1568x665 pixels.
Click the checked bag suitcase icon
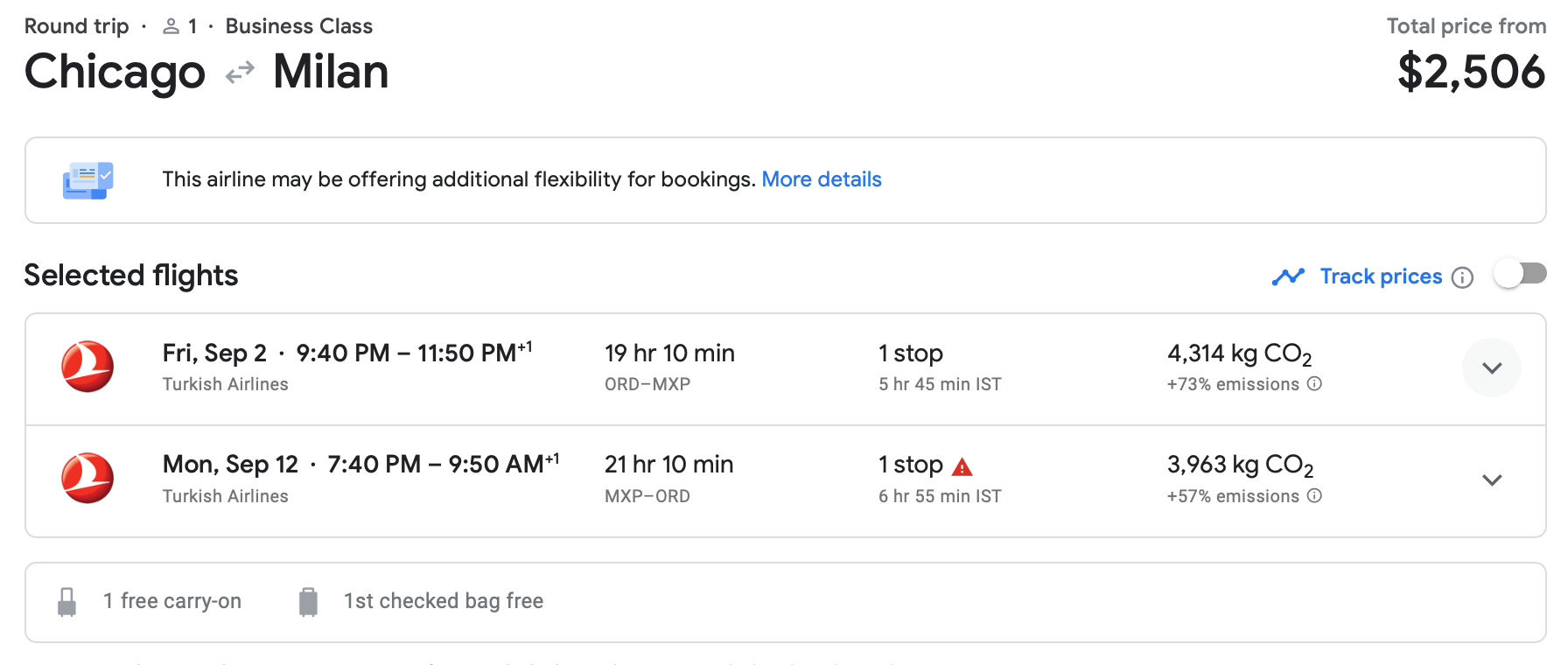point(308,602)
